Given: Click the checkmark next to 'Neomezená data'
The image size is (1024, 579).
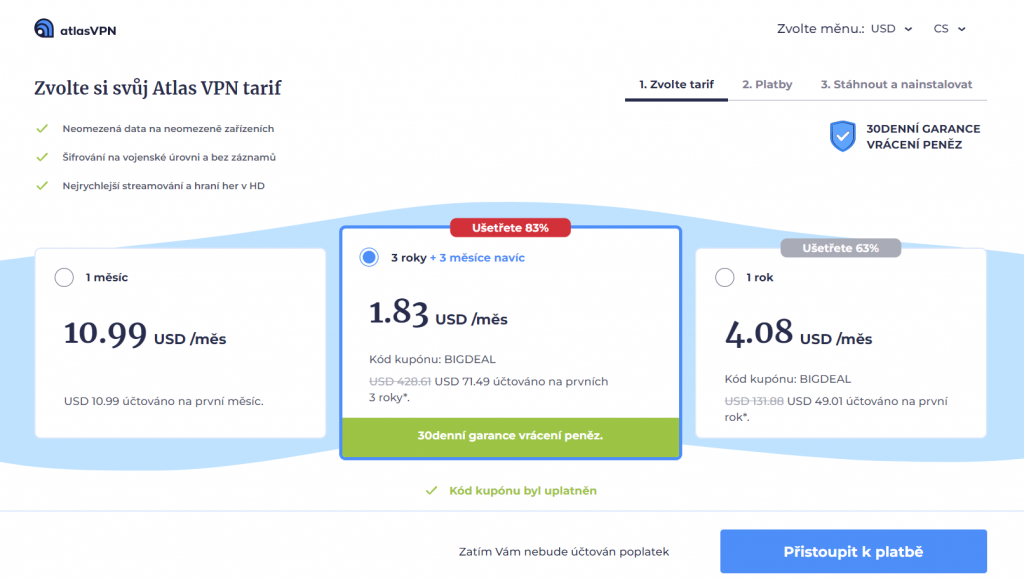Looking at the screenshot, I should coord(42,129).
